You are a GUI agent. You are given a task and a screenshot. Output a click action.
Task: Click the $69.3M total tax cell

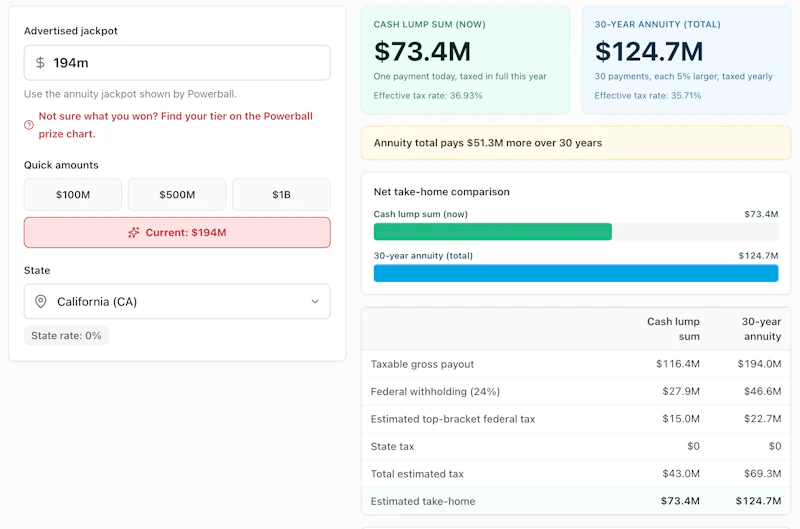click(x=762, y=474)
